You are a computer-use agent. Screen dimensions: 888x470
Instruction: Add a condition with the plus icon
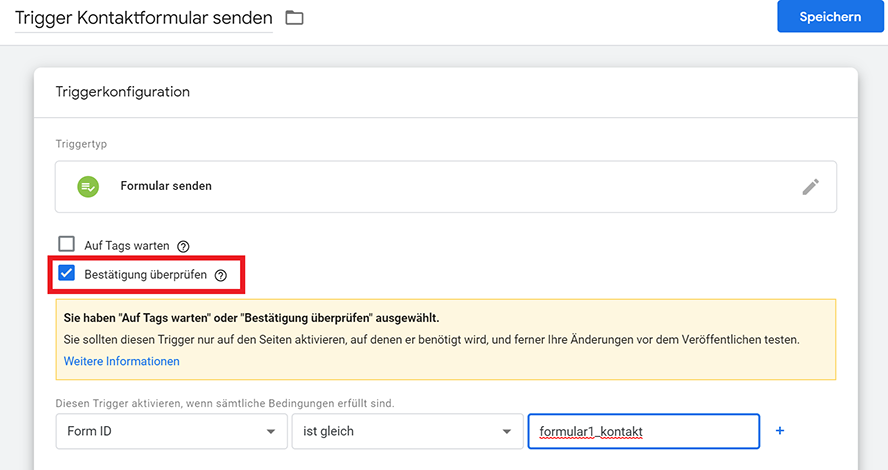(x=780, y=431)
